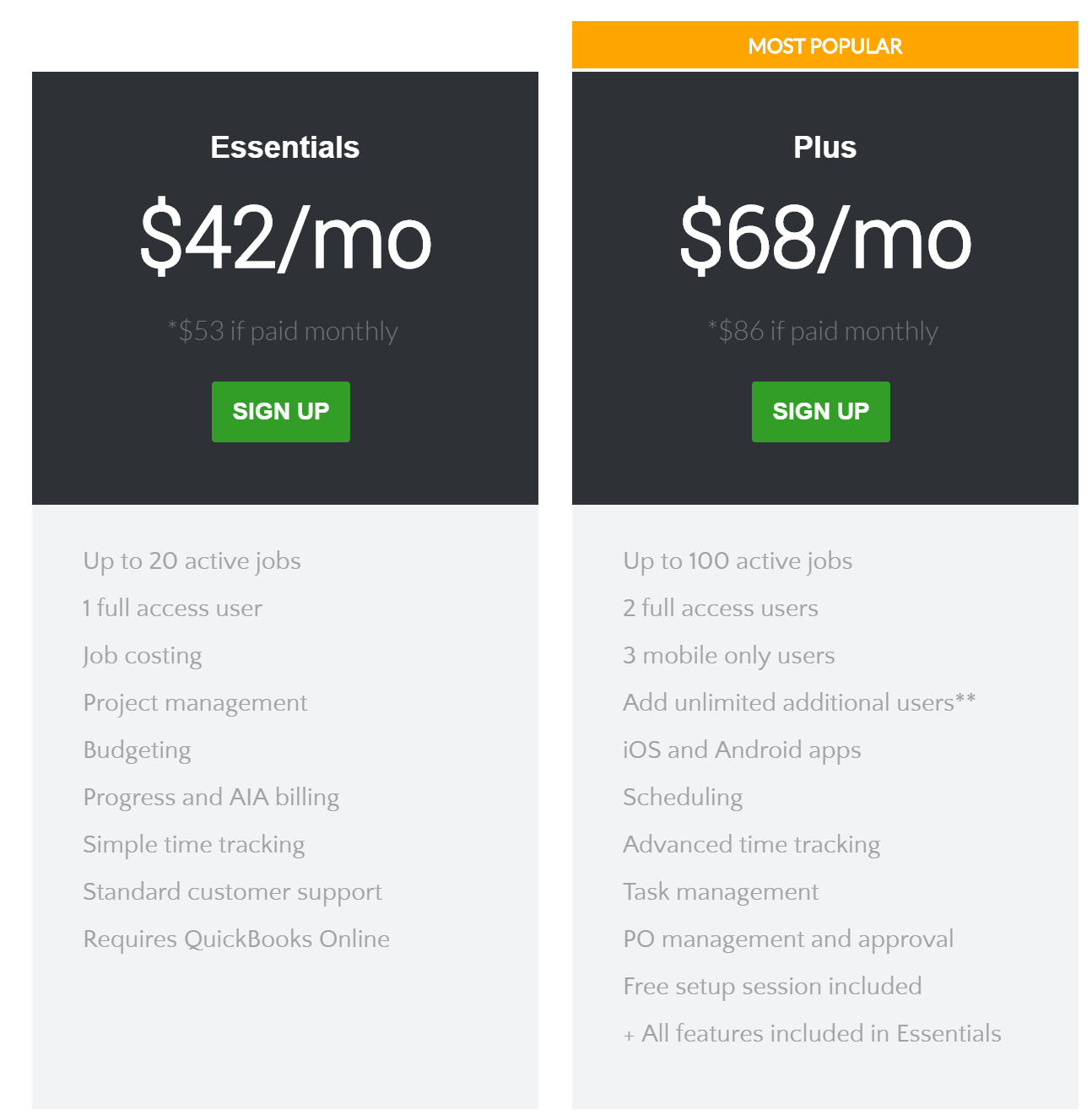Click the $86 if paid monthly note
The width and height of the screenshot is (1092, 1115).
[823, 331]
